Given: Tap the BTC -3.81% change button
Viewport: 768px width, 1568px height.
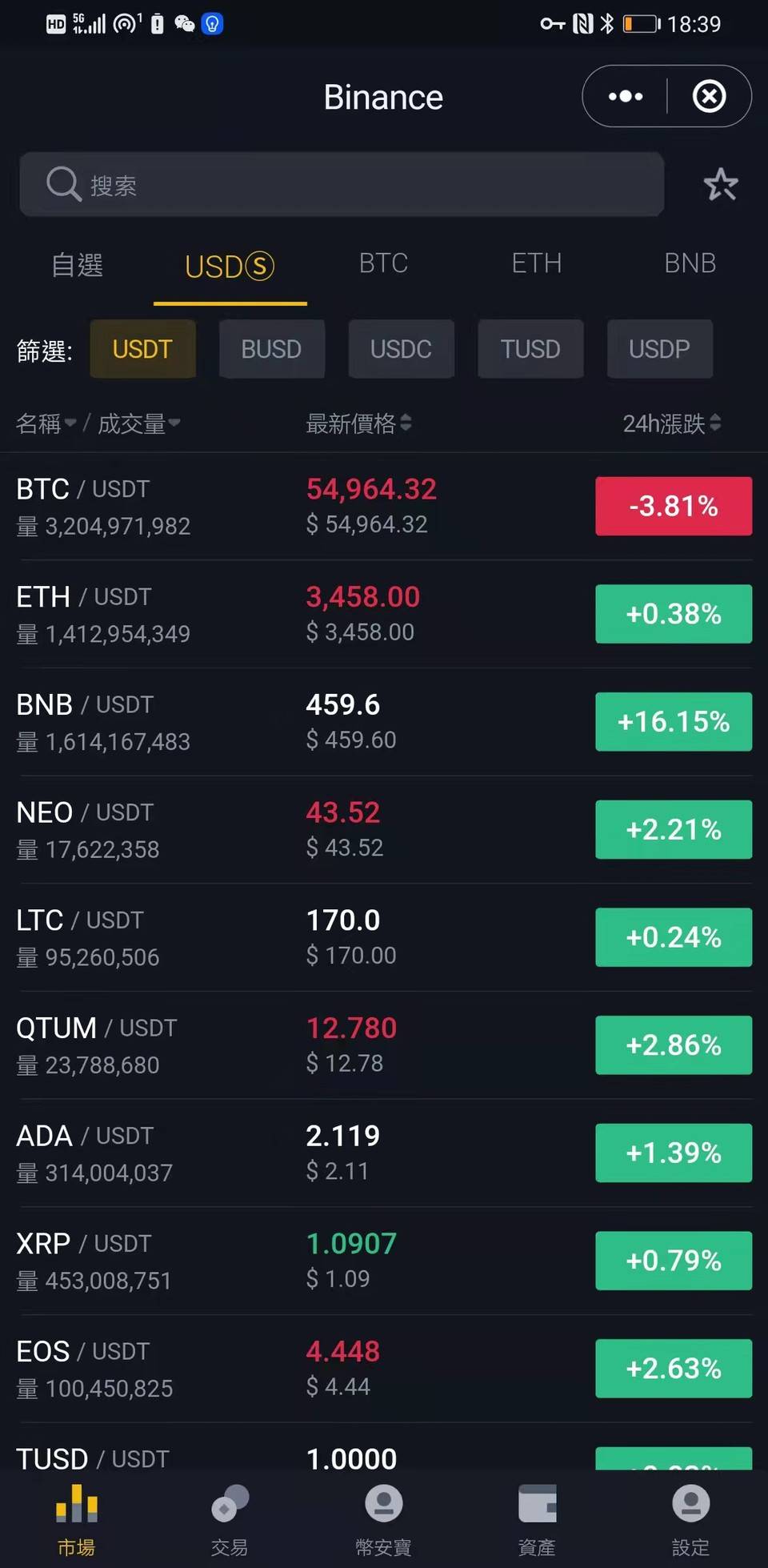Looking at the screenshot, I should (x=673, y=506).
